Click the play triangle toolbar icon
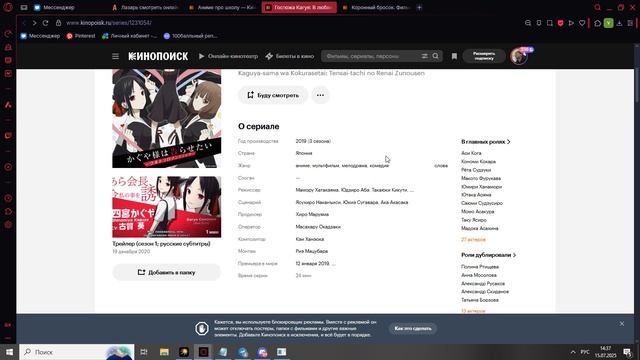640x360 pixels. click(x=571, y=23)
